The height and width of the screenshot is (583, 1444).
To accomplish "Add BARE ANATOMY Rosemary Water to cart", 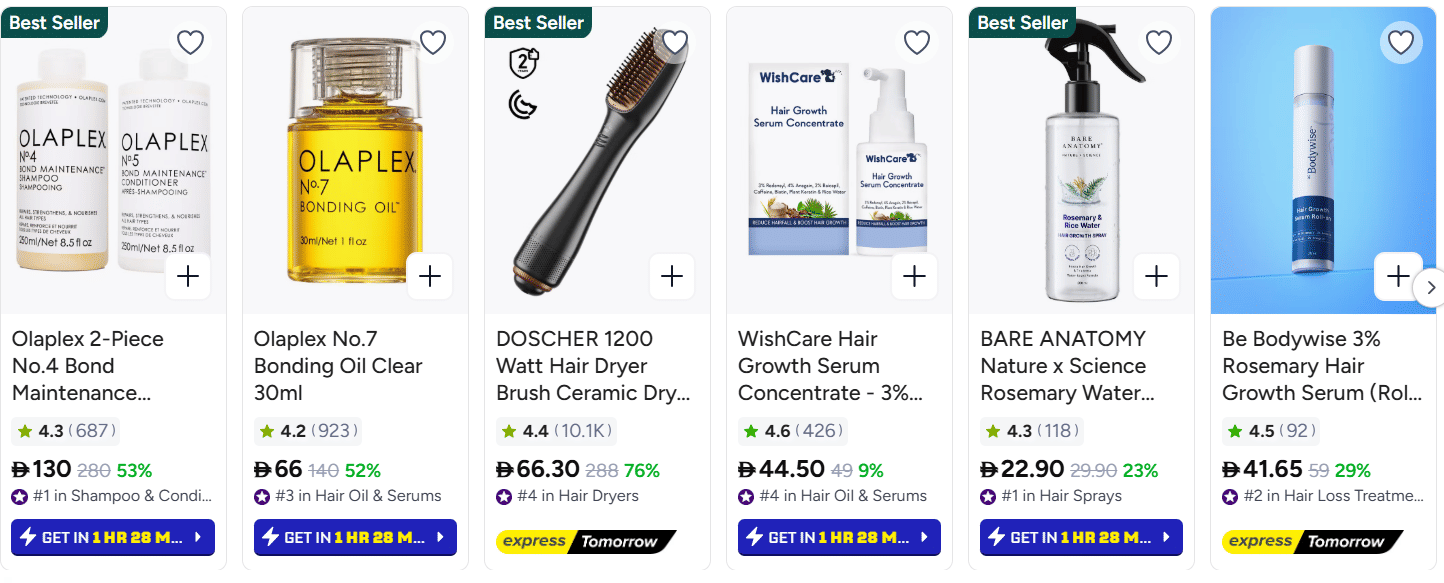I will click(x=1156, y=276).
